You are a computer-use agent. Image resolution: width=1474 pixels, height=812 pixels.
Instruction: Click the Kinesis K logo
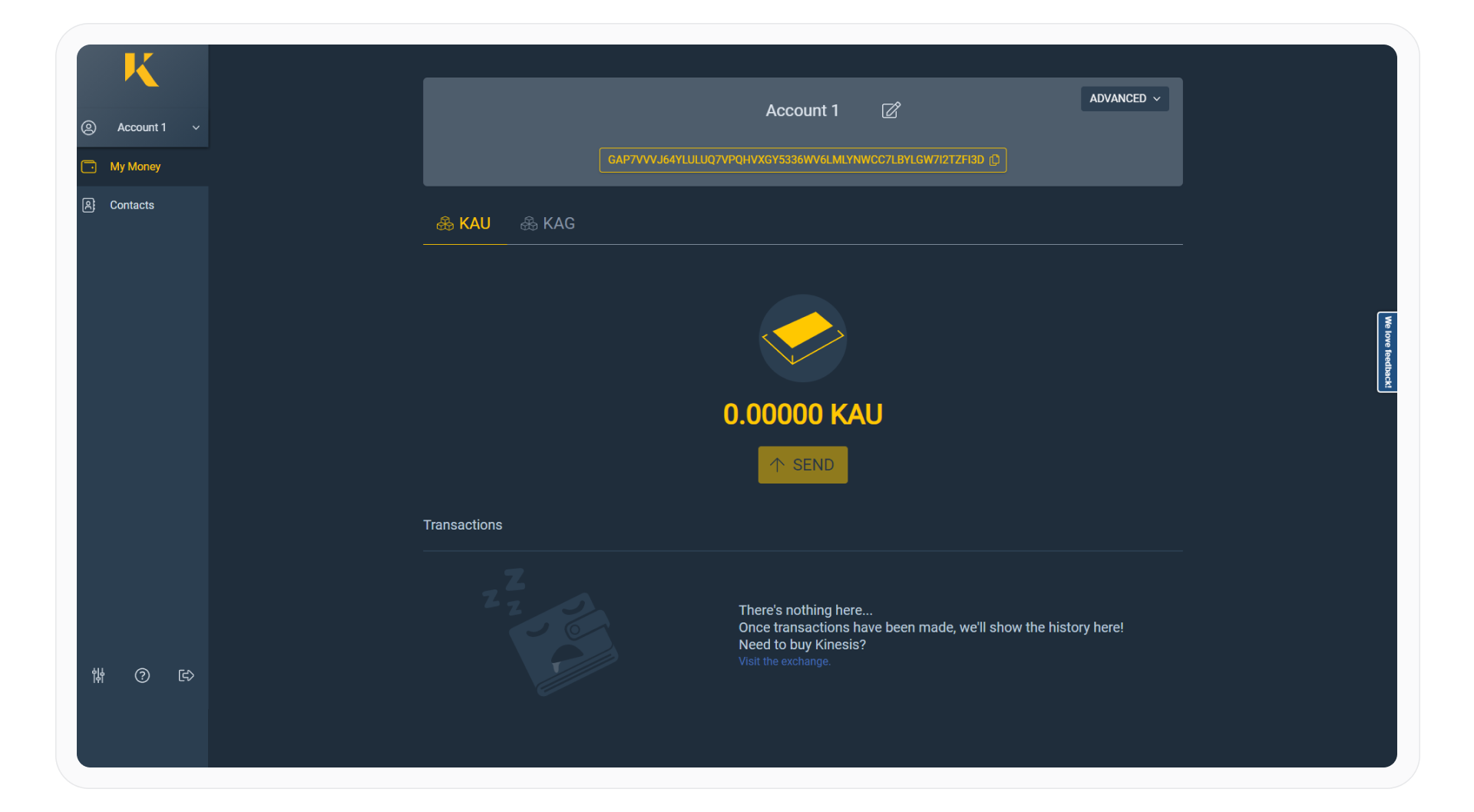point(141,70)
